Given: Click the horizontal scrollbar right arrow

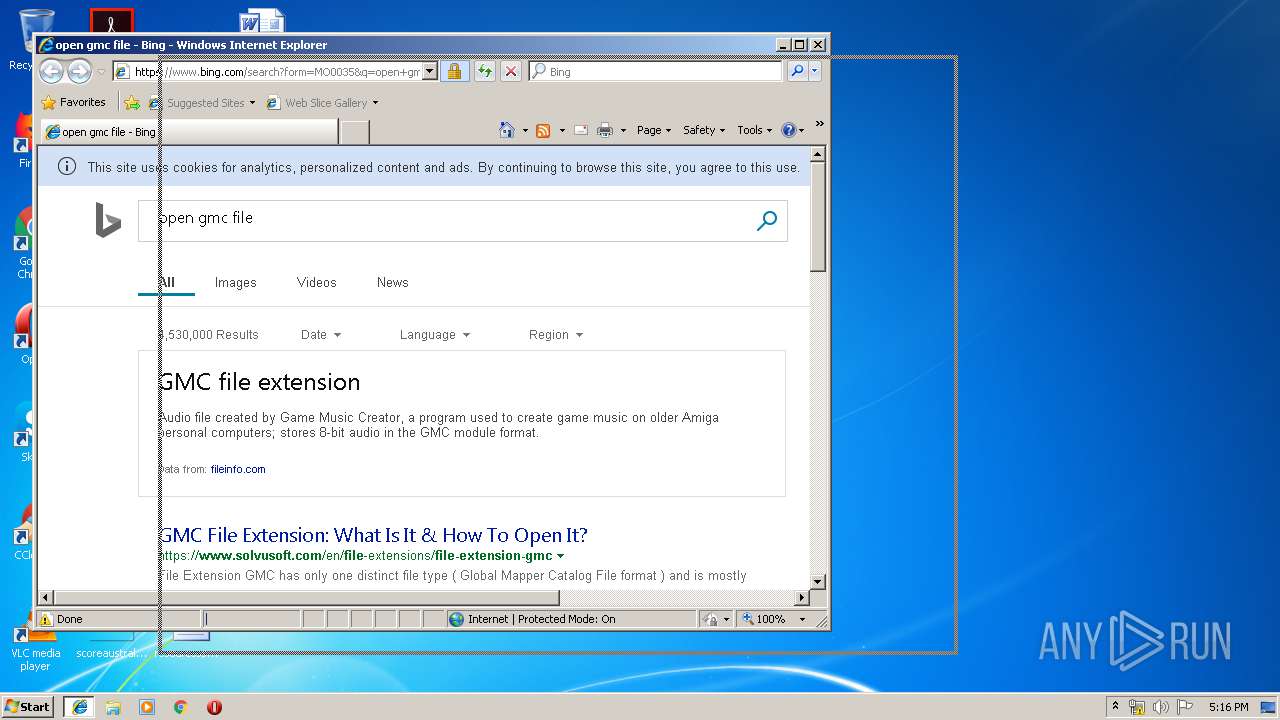Looking at the screenshot, I should 801,598.
